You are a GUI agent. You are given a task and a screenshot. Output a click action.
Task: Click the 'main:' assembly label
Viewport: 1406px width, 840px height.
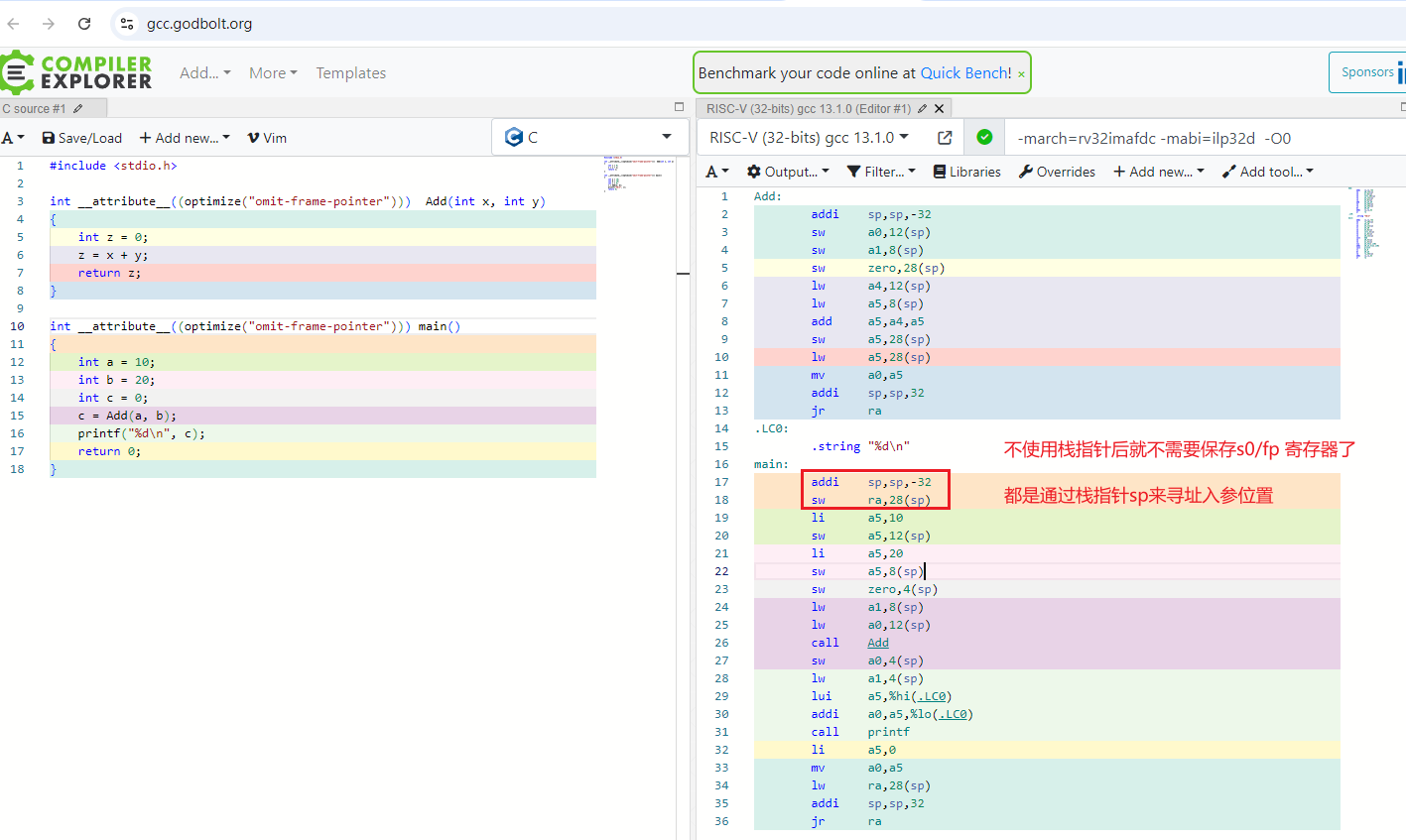click(771, 464)
